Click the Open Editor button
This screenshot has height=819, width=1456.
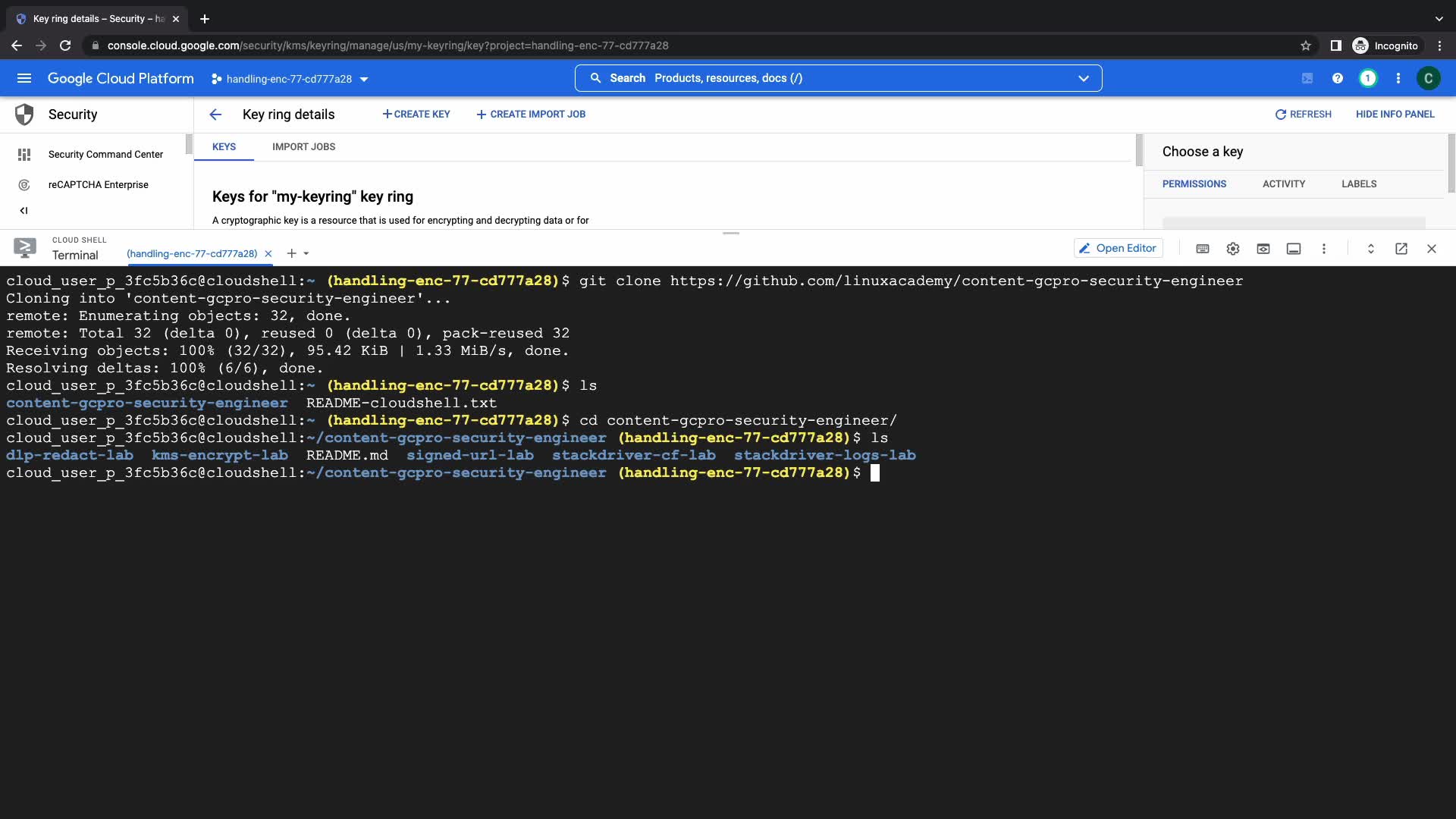coord(1118,249)
